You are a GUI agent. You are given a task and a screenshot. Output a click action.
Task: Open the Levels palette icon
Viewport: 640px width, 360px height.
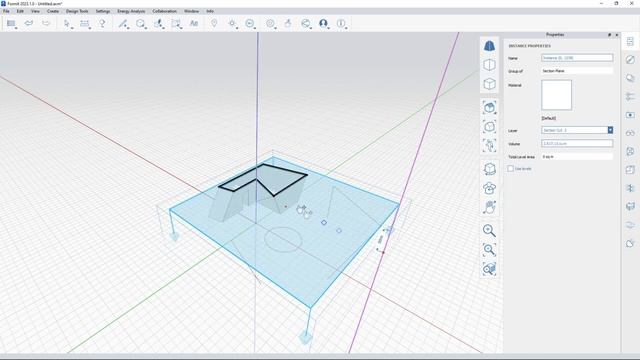coord(630,96)
